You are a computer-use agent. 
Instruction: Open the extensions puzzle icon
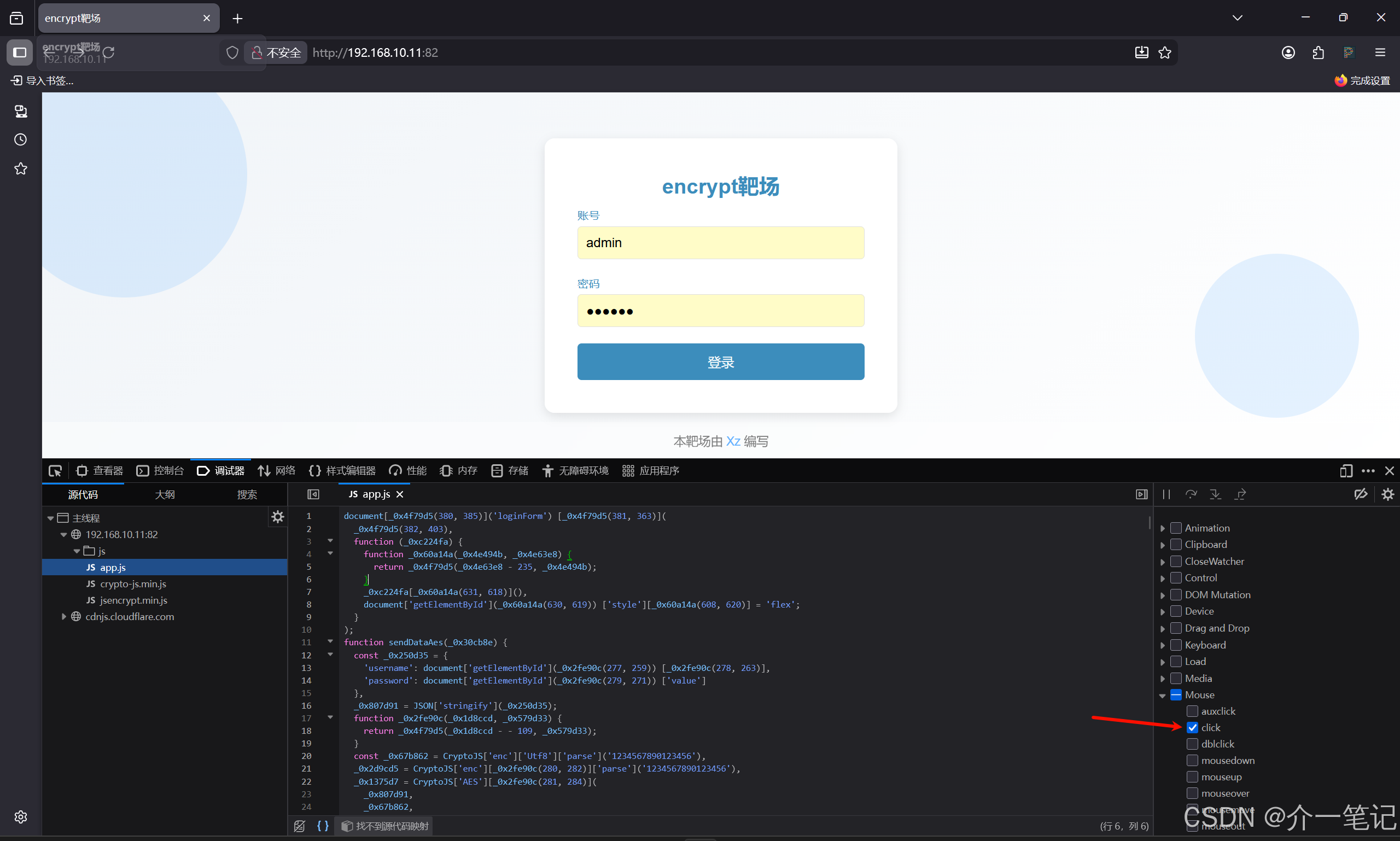(x=1319, y=52)
